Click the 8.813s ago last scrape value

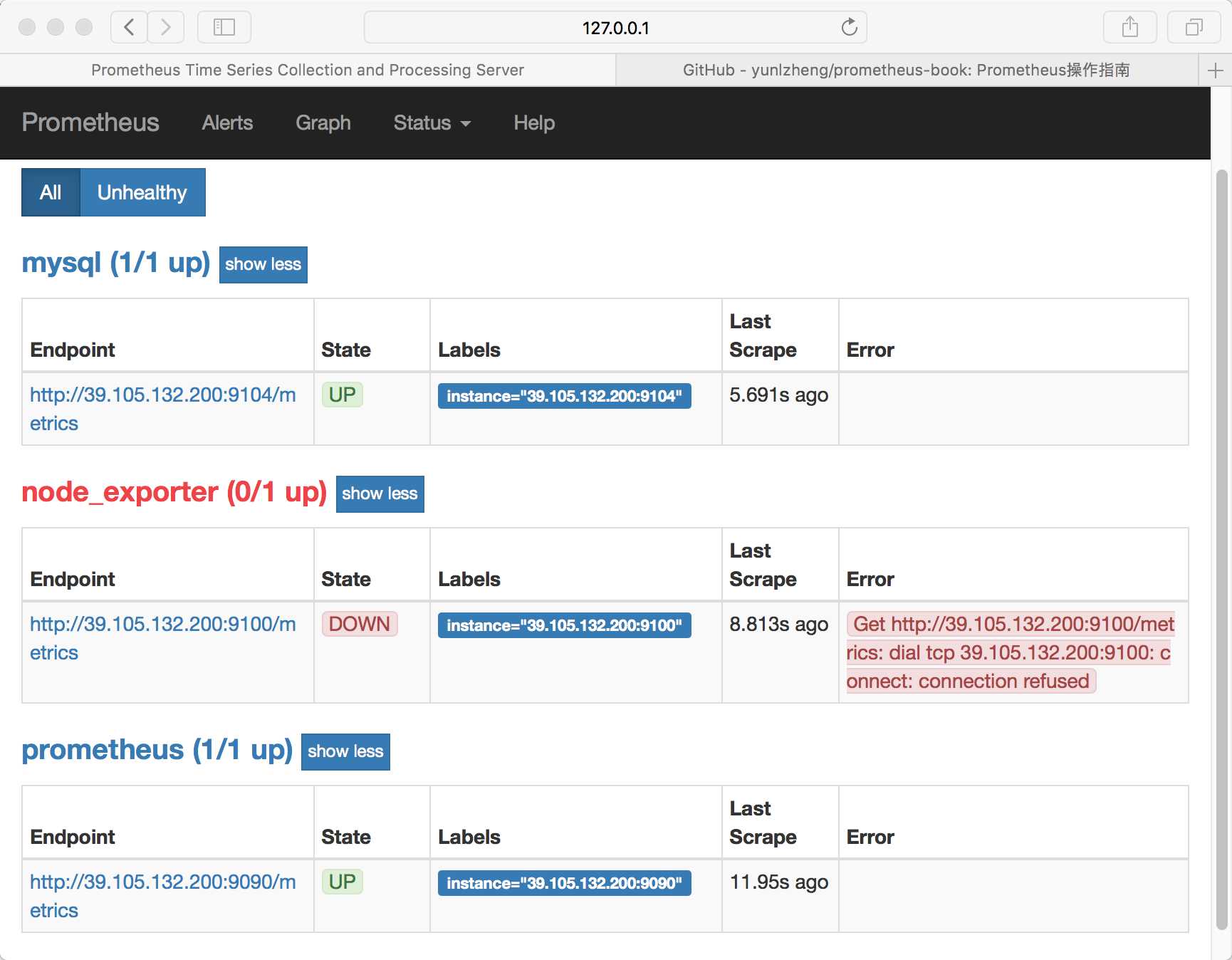pos(779,624)
